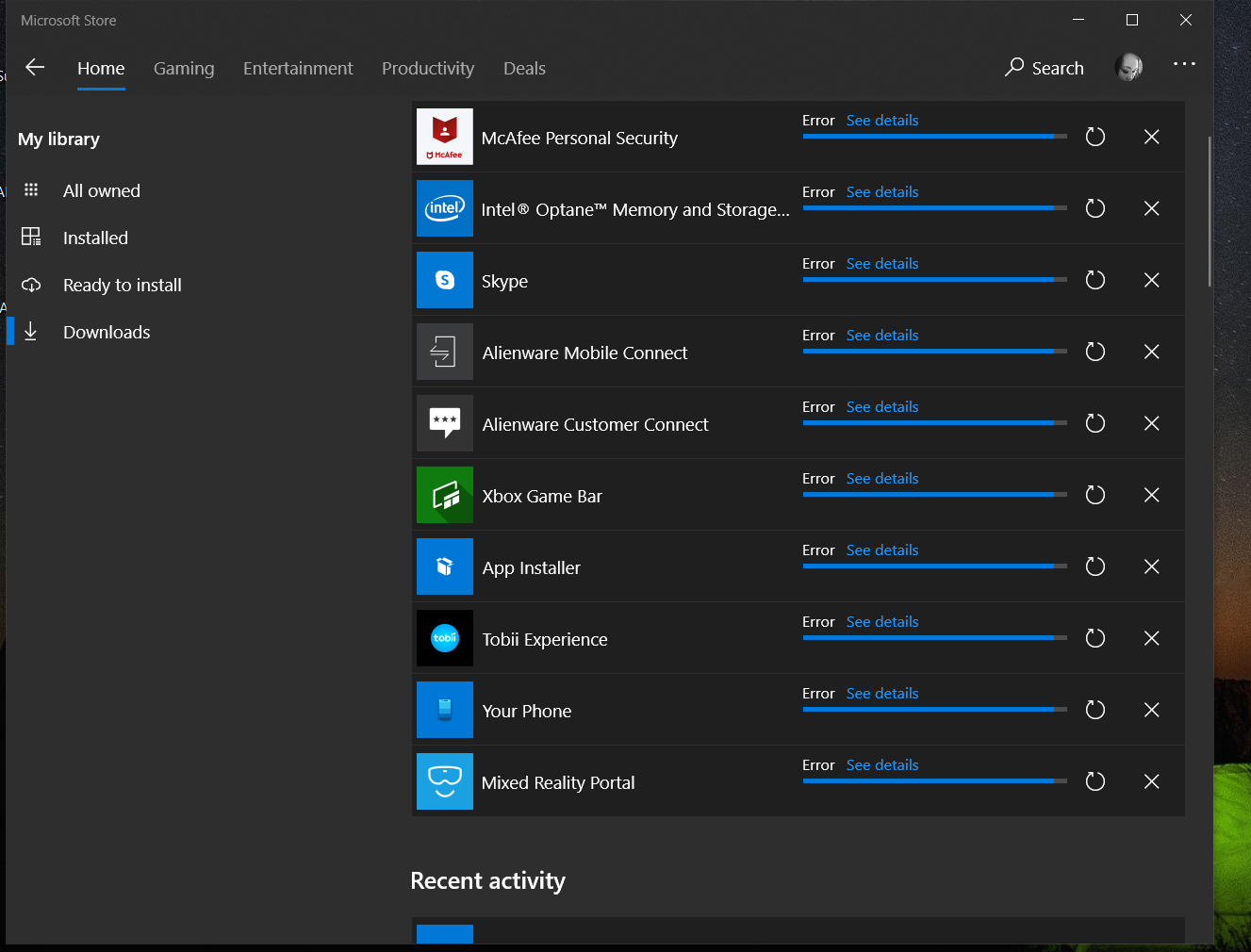Image resolution: width=1251 pixels, height=952 pixels.
Task: Click the Xbox Game Bar app icon
Action: (445, 495)
